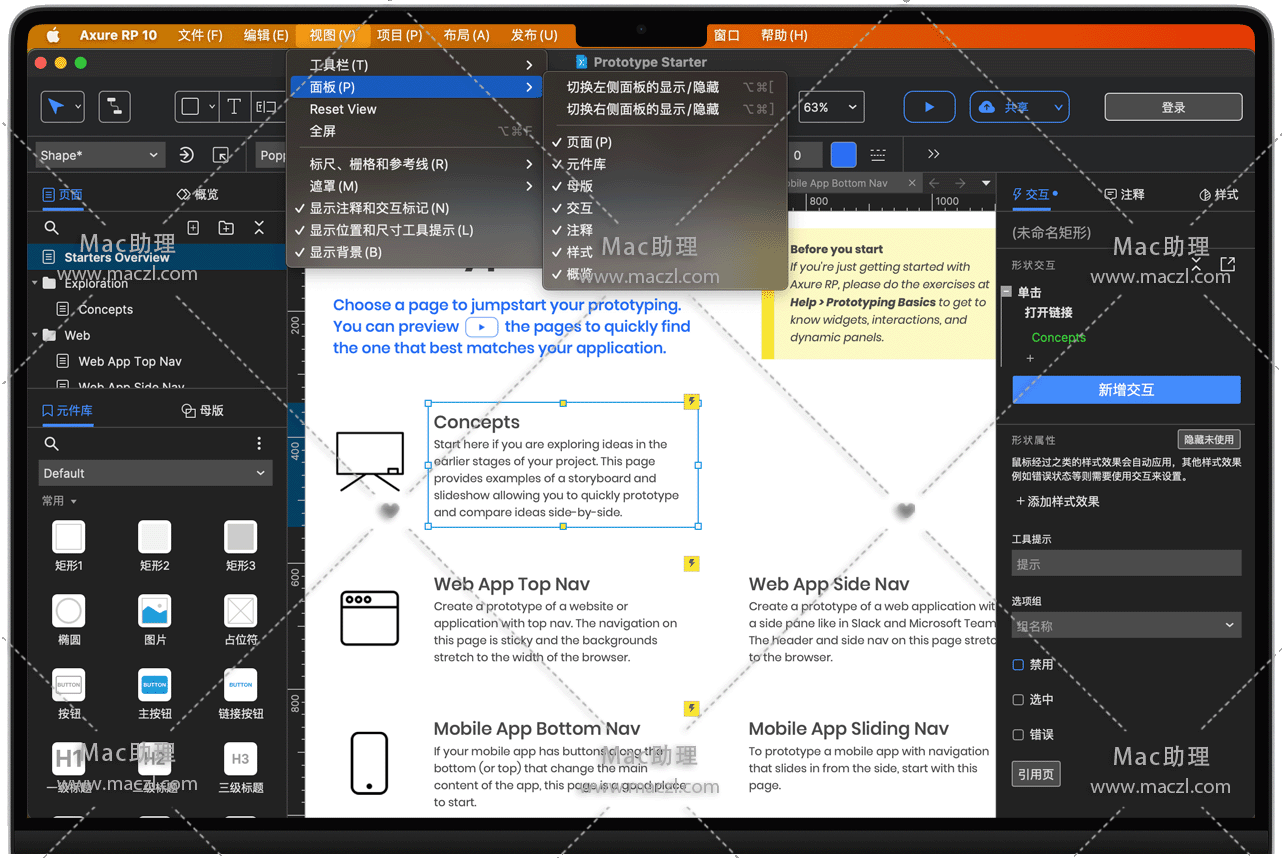Image resolution: width=1282 pixels, height=858 pixels.
Task: Click the add page icon in pages panel
Action: (x=194, y=228)
